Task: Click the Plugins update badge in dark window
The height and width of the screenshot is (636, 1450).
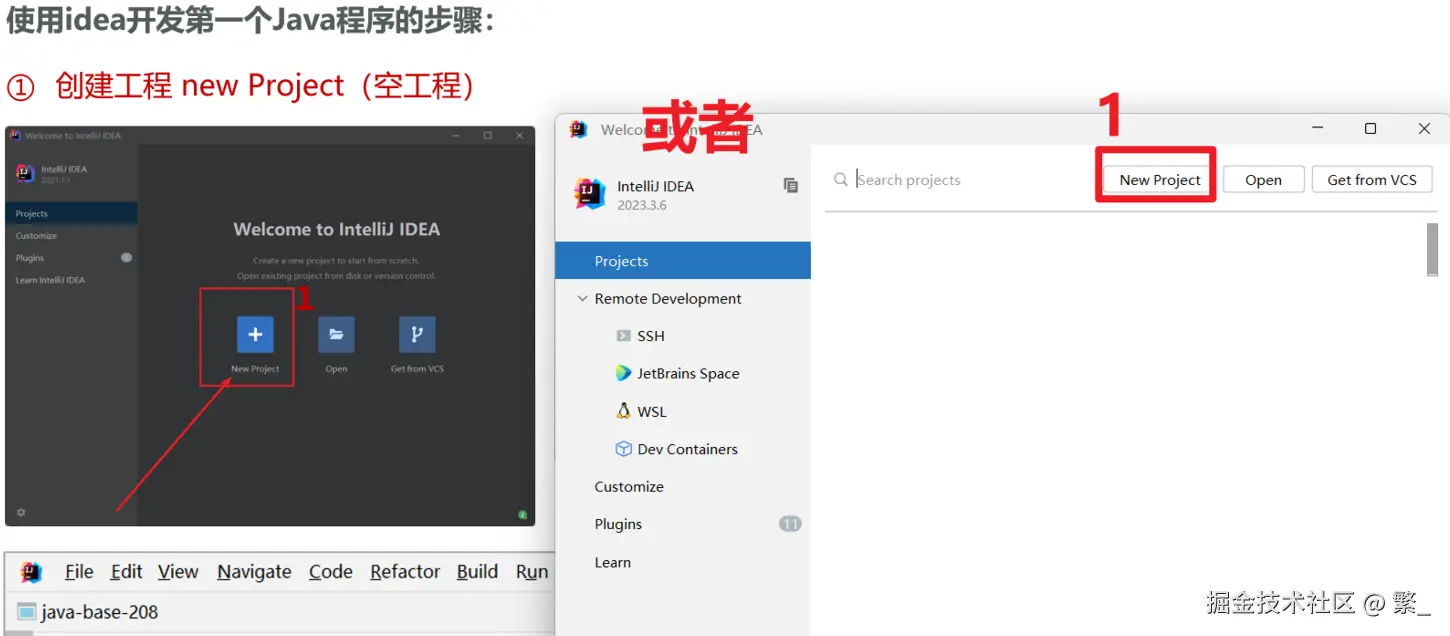Action: (x=126, y=258)
